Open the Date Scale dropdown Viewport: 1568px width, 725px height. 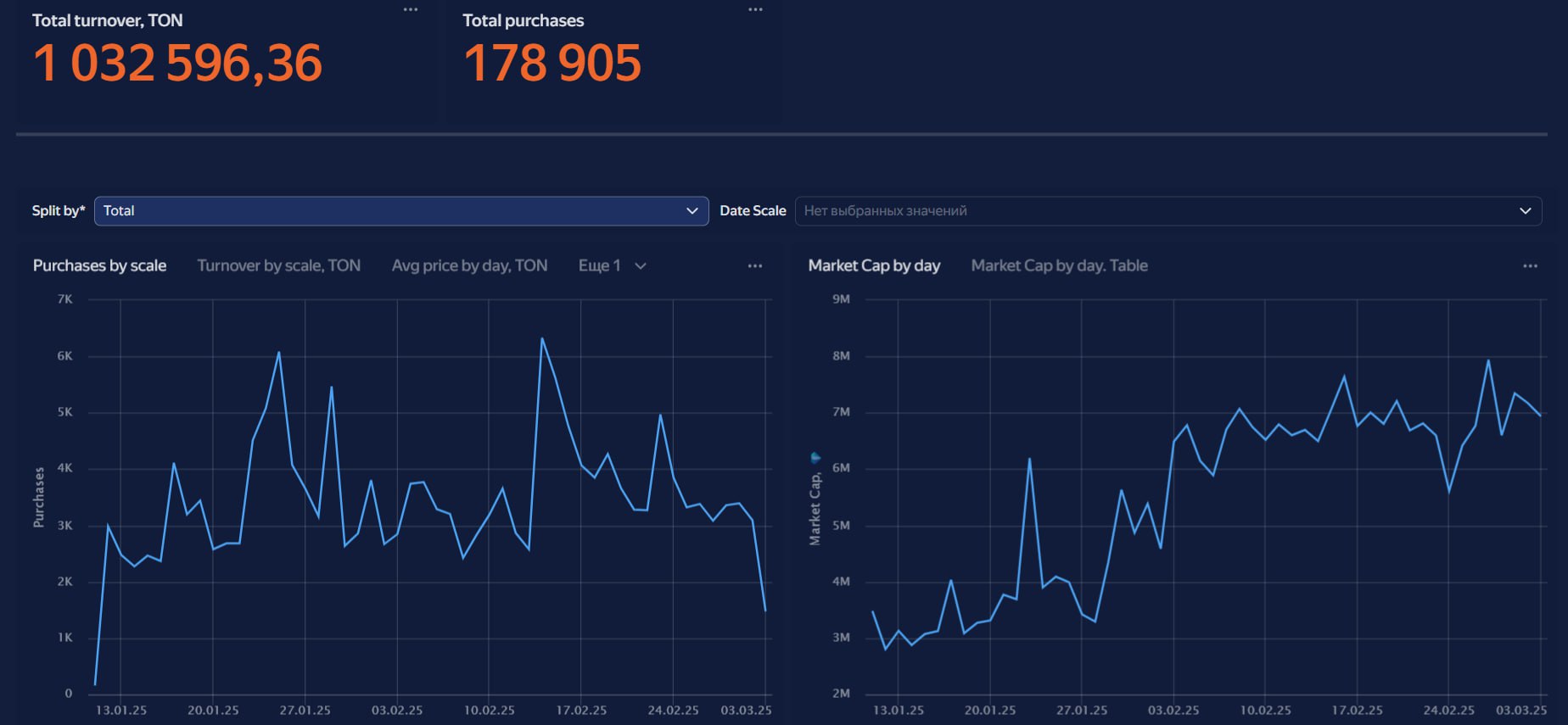(x=1168, y=211)
